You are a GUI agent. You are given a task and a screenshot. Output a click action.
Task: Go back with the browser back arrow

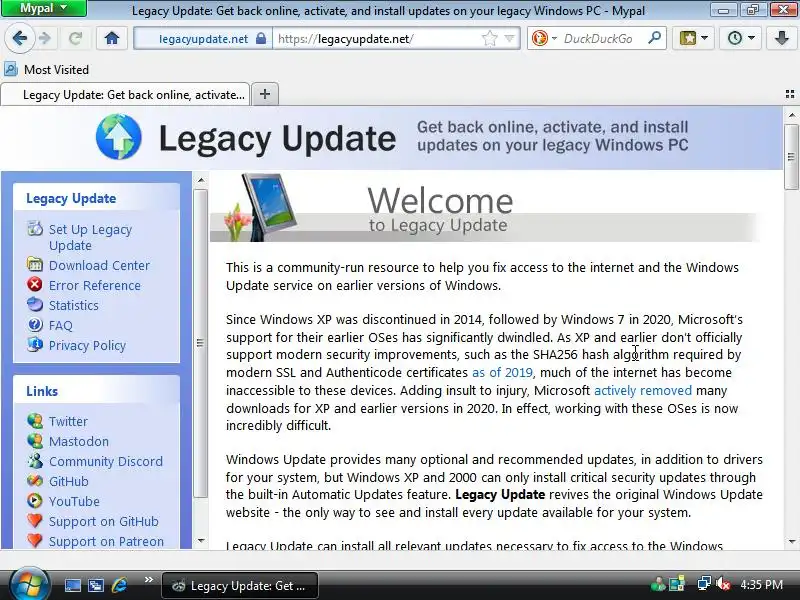point(19,38)
